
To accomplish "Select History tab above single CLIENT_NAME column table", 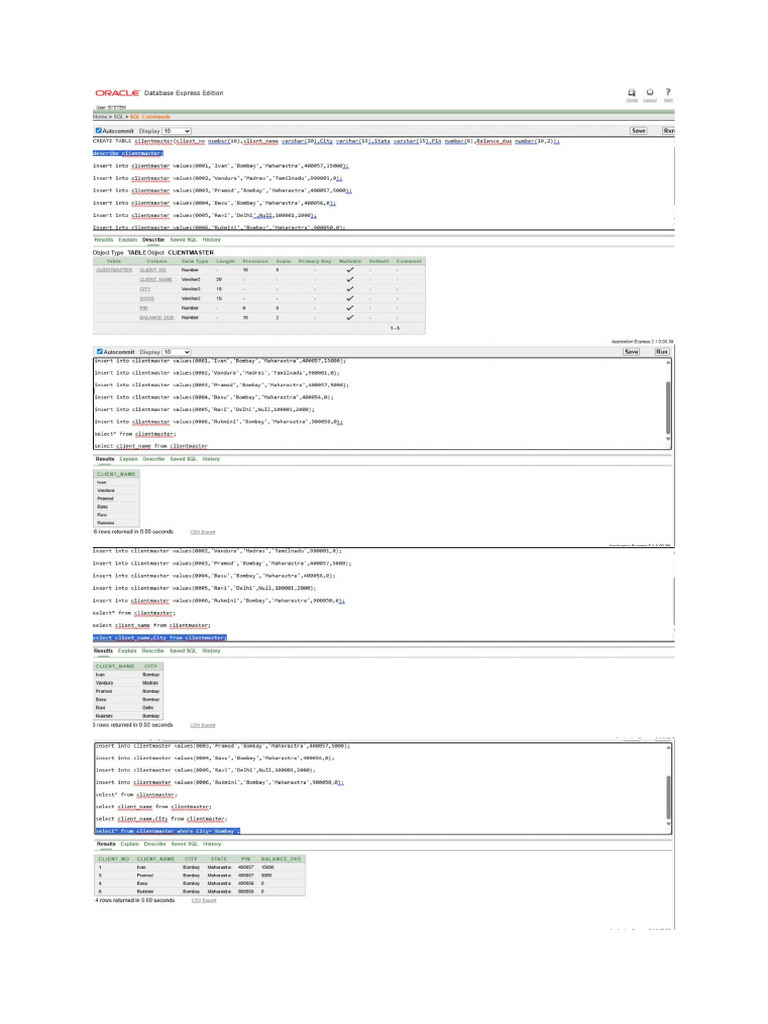I will 211,459.
